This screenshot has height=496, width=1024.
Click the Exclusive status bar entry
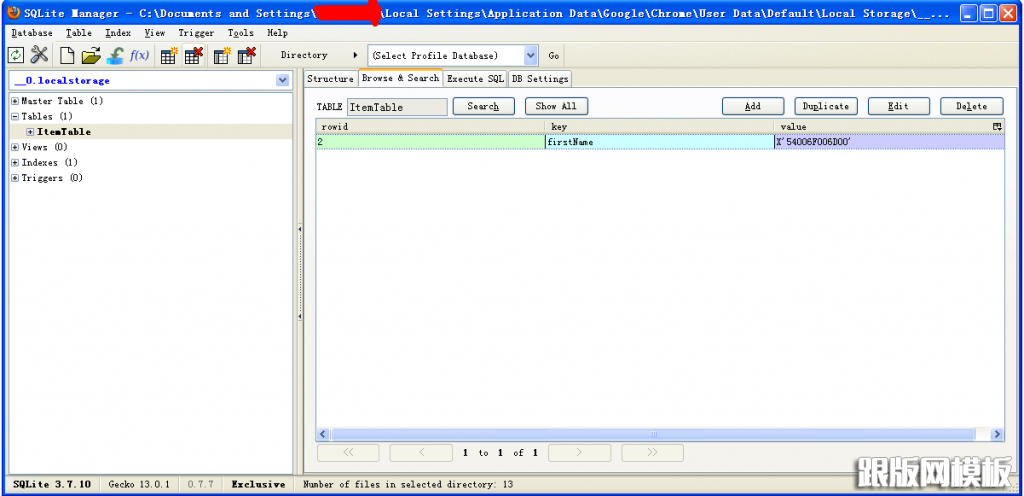pos(258,484)
